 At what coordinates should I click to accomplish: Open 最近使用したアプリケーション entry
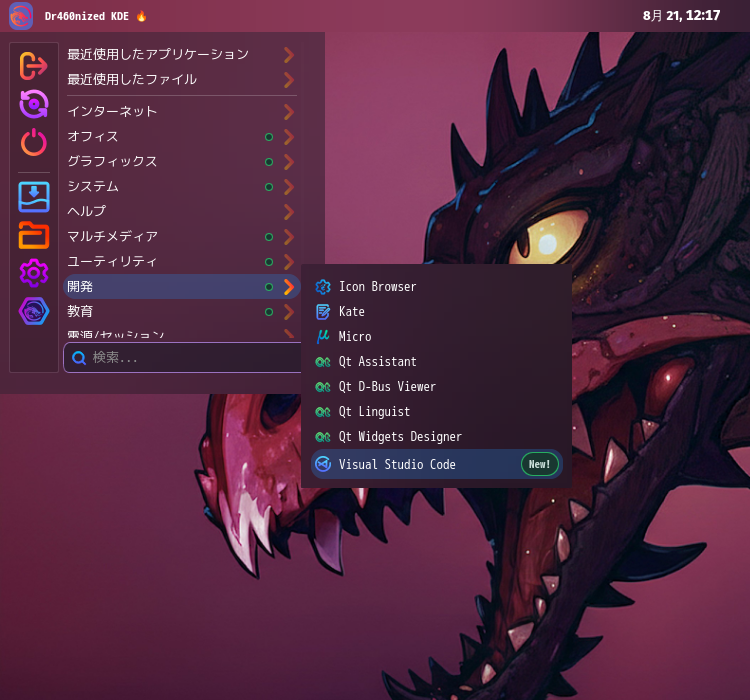click(x=181, y=55)
